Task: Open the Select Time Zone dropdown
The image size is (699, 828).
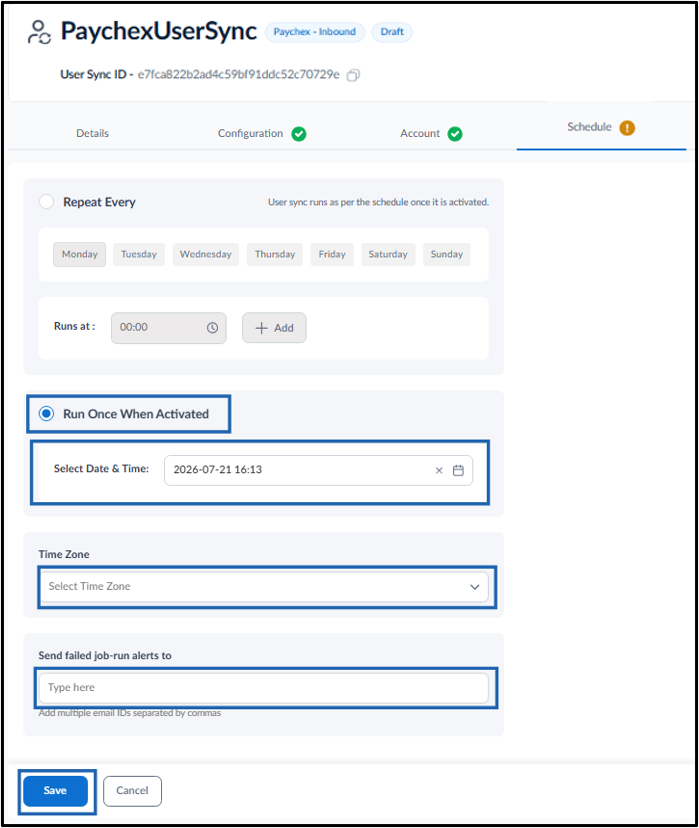Action: (x=265, y=587)
